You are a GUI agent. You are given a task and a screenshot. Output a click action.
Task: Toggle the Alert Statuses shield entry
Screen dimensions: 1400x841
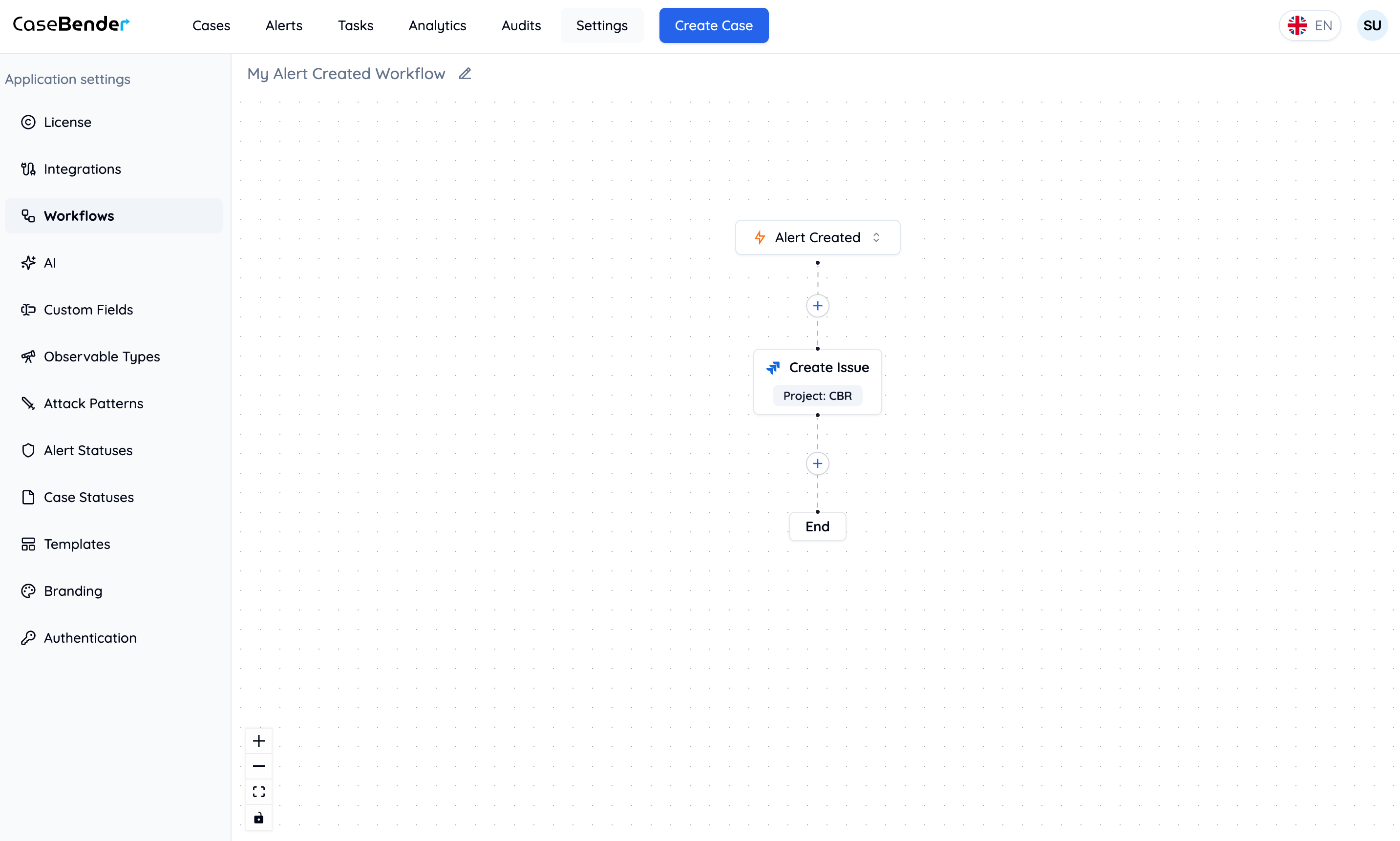point(28,450)
